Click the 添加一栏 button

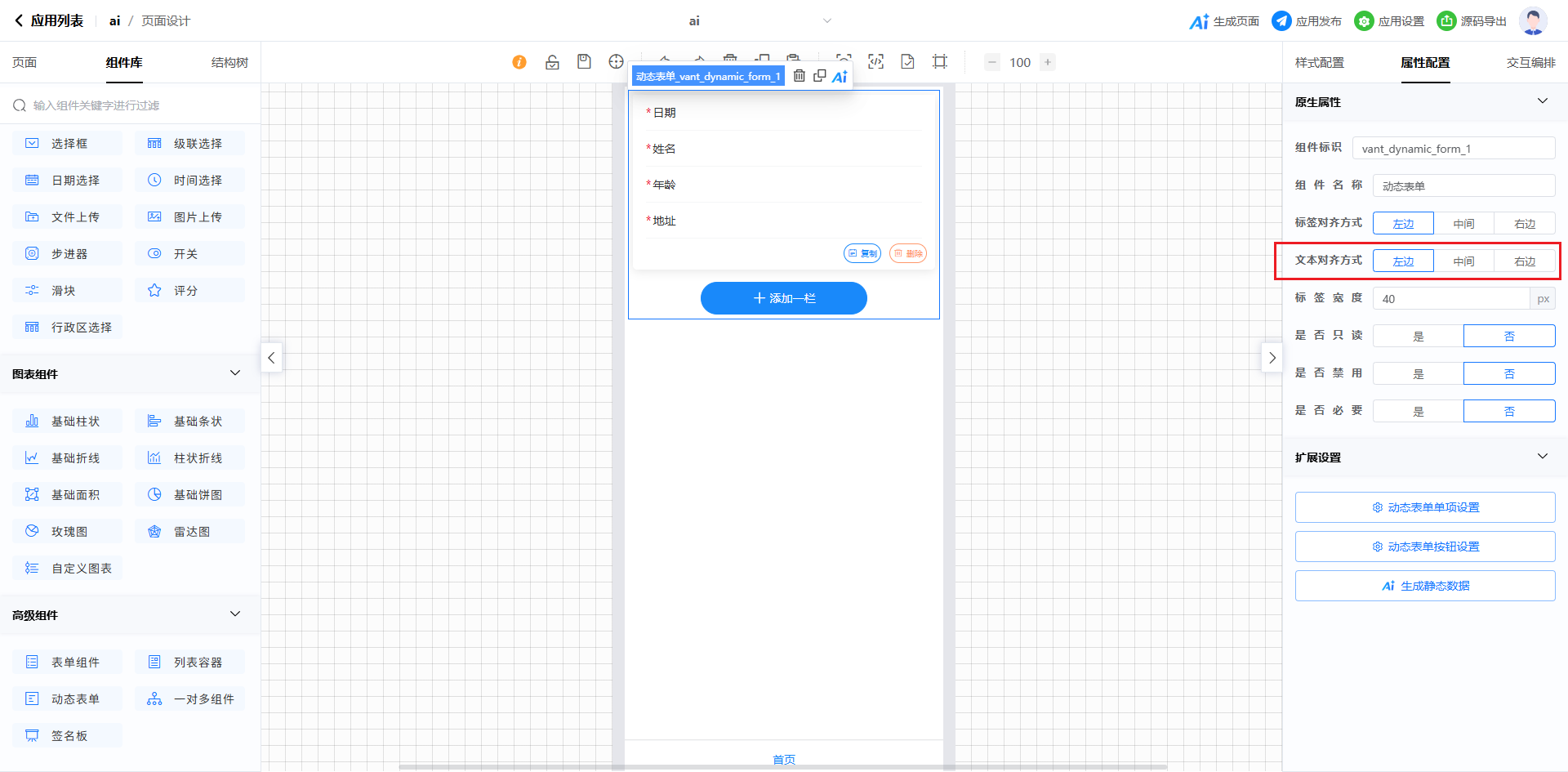[x=783, y=298]
